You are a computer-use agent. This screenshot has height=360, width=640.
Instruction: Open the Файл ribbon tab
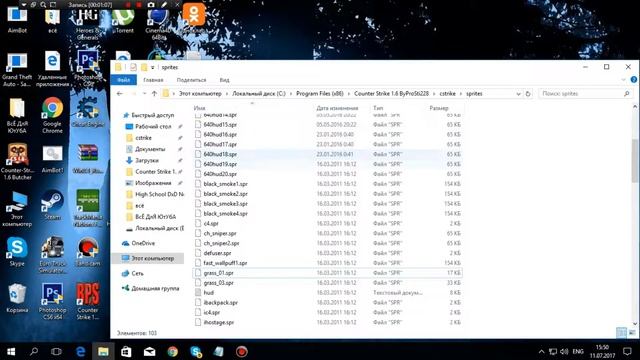pos(124,80)
